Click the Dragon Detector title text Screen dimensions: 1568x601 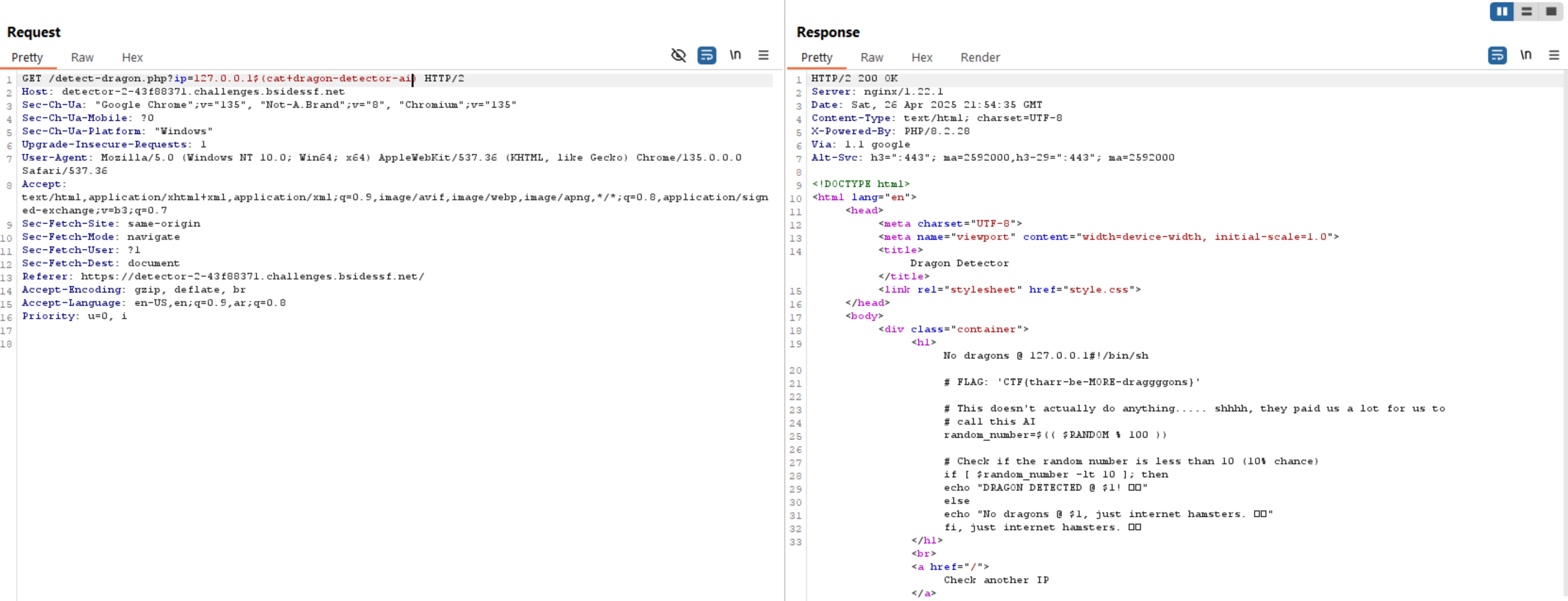959,263
